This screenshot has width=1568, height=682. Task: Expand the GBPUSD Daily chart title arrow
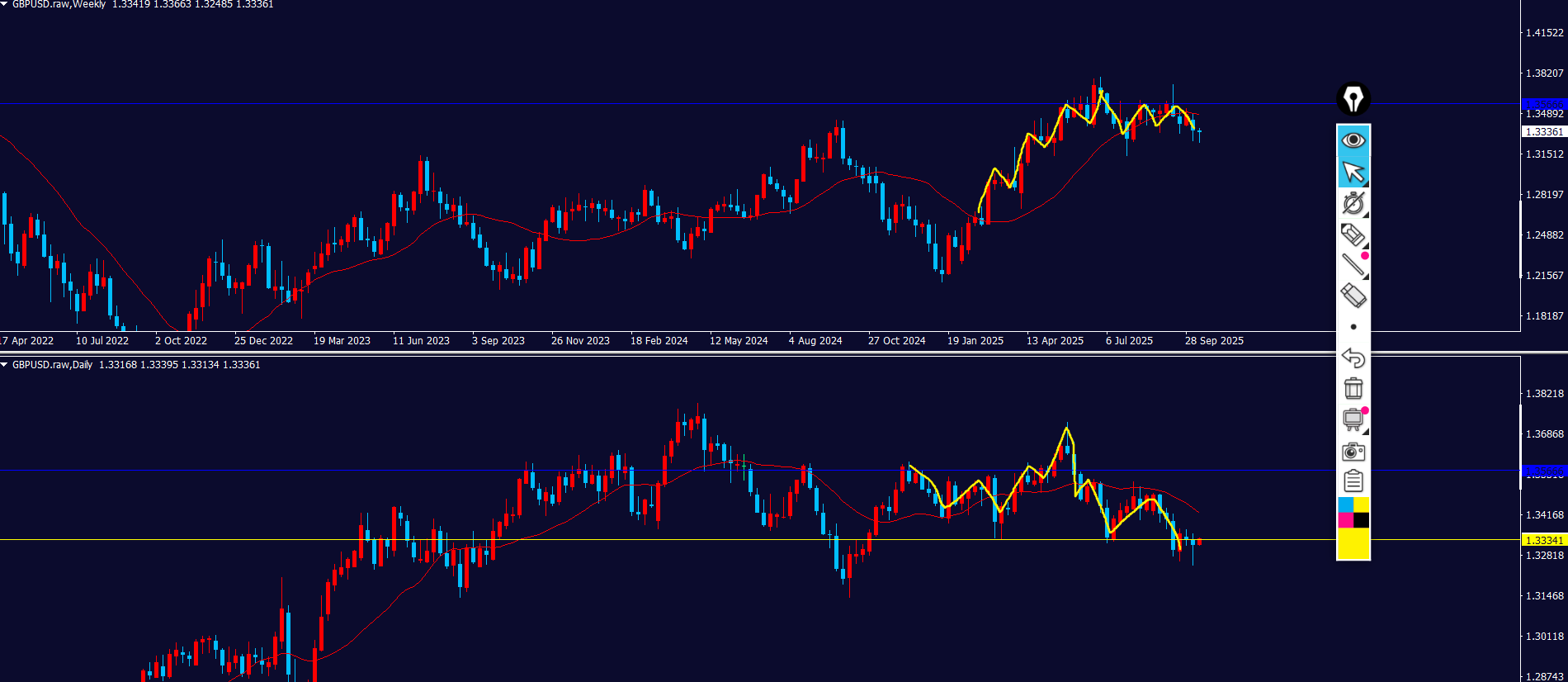(x=4, y=365)
